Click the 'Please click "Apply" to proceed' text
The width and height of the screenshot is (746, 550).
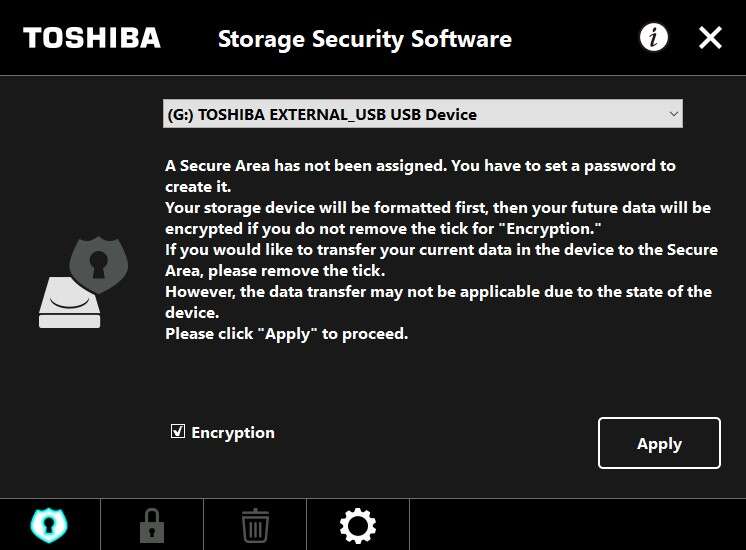287,334
